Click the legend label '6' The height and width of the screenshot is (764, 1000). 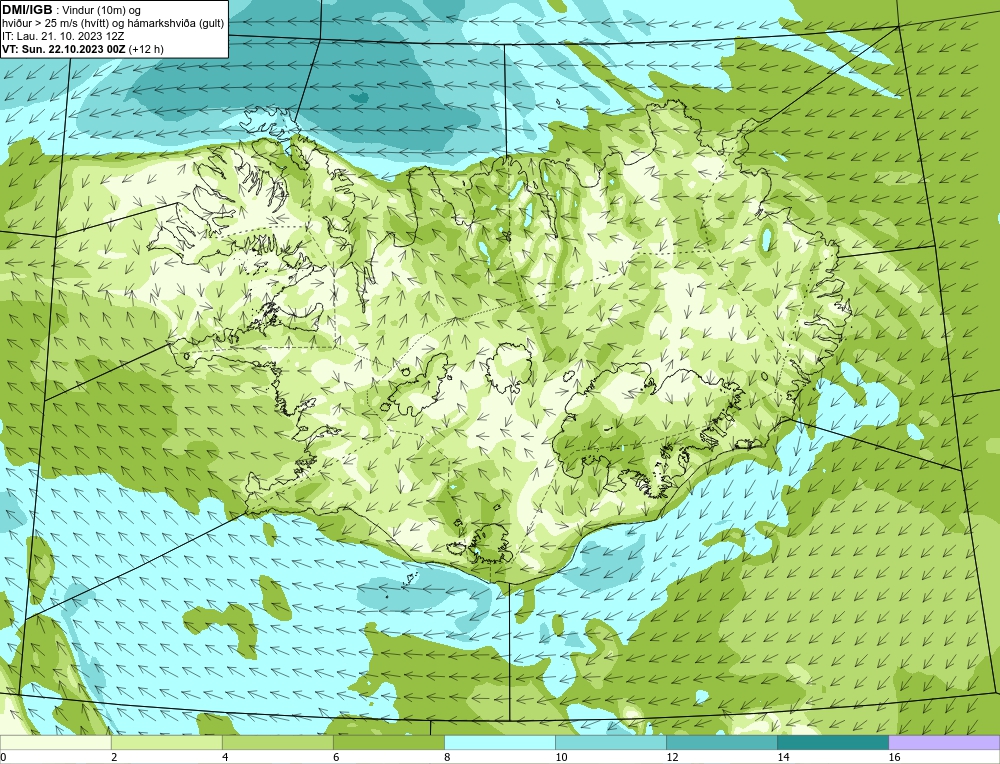pos(336,757)
